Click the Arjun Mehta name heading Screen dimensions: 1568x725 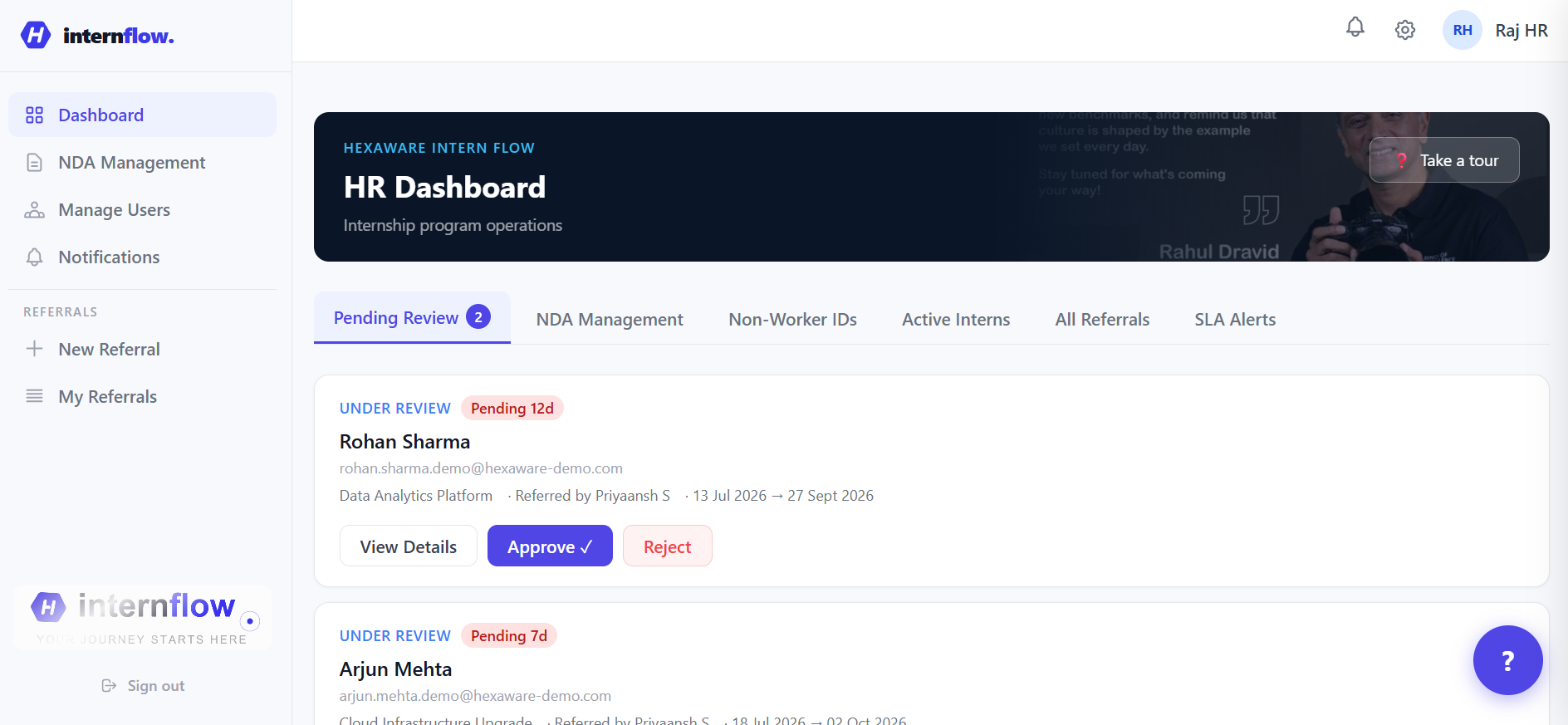coord(395,669)
